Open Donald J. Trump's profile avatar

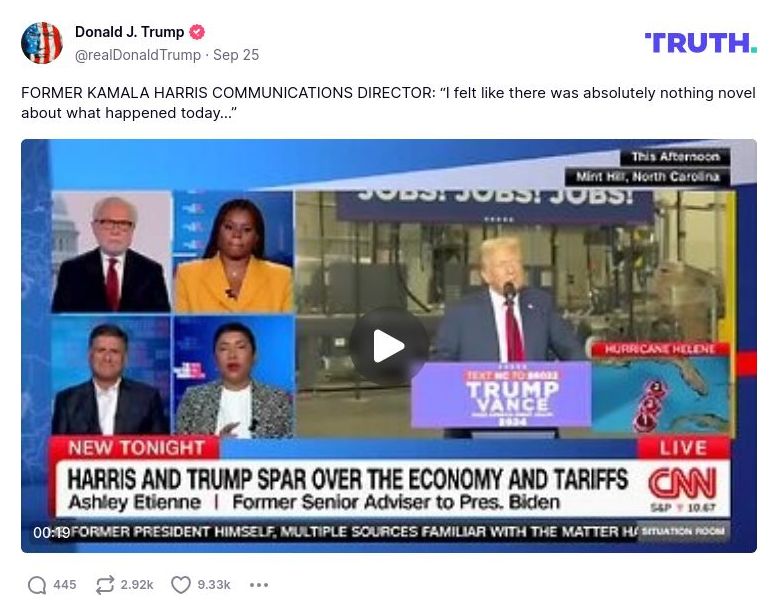coord(42,43)
